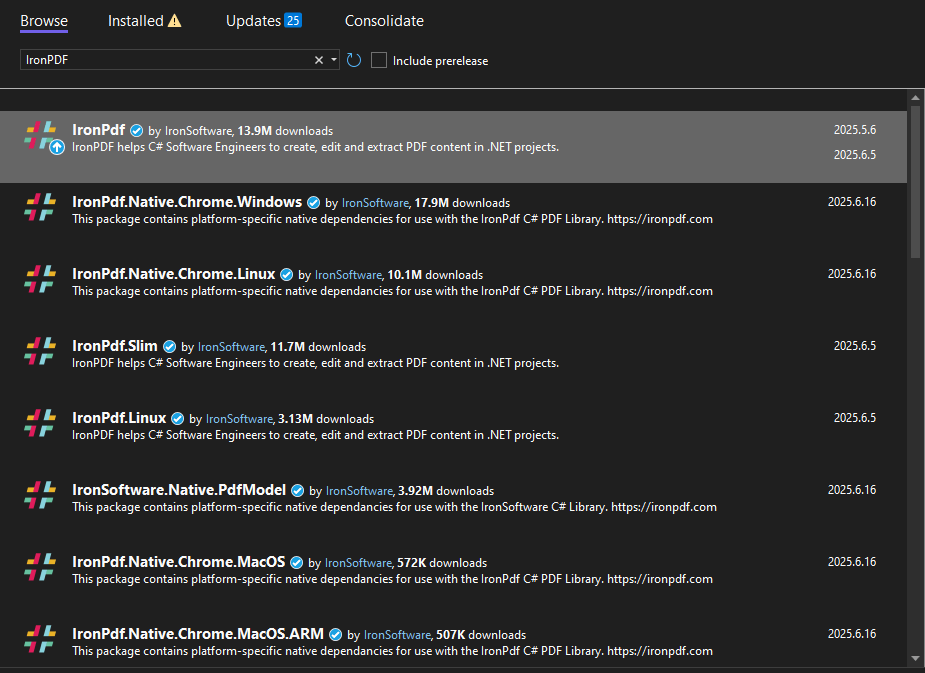The height and width of the screenshot is (673, 925).
Task: Open IronSoftware author link on IronPdf.Native.Chrome.Windows
Action: (375, 203)
